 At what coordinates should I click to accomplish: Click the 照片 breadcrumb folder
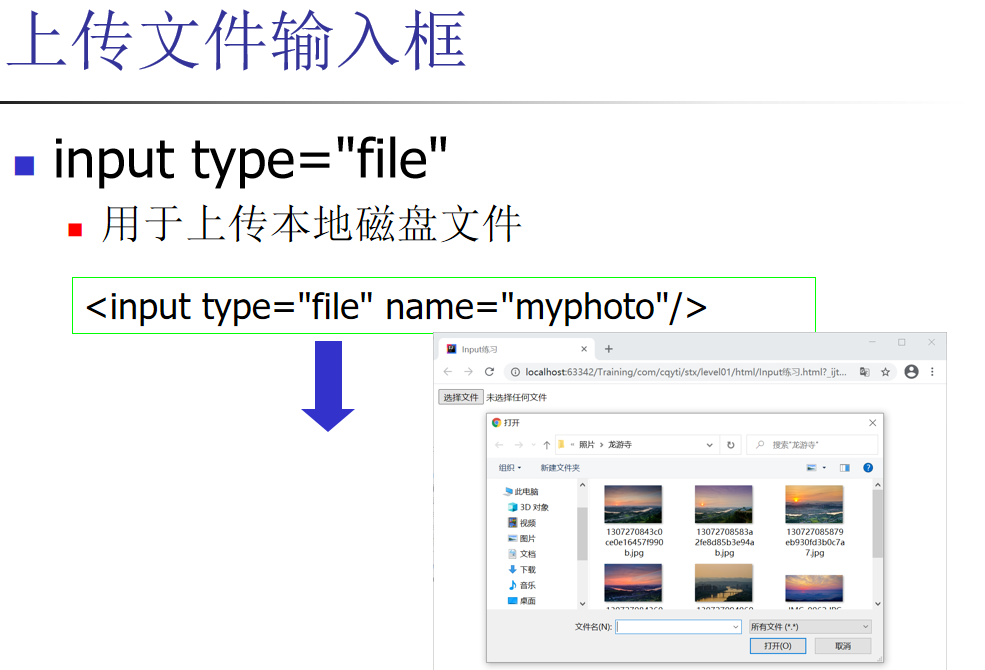(587, 445)
